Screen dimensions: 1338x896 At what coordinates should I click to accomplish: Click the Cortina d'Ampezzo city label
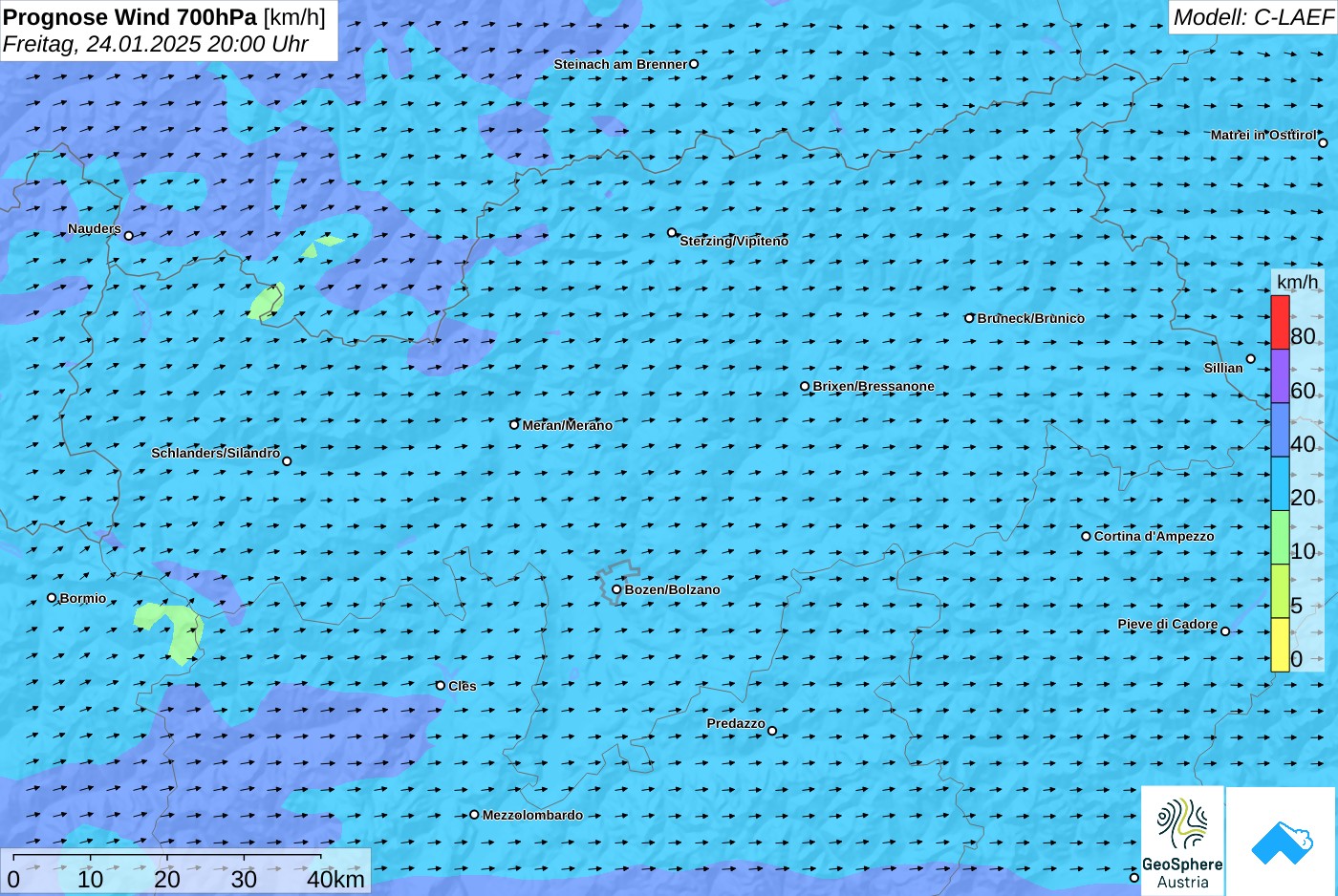pos(1155,536)
